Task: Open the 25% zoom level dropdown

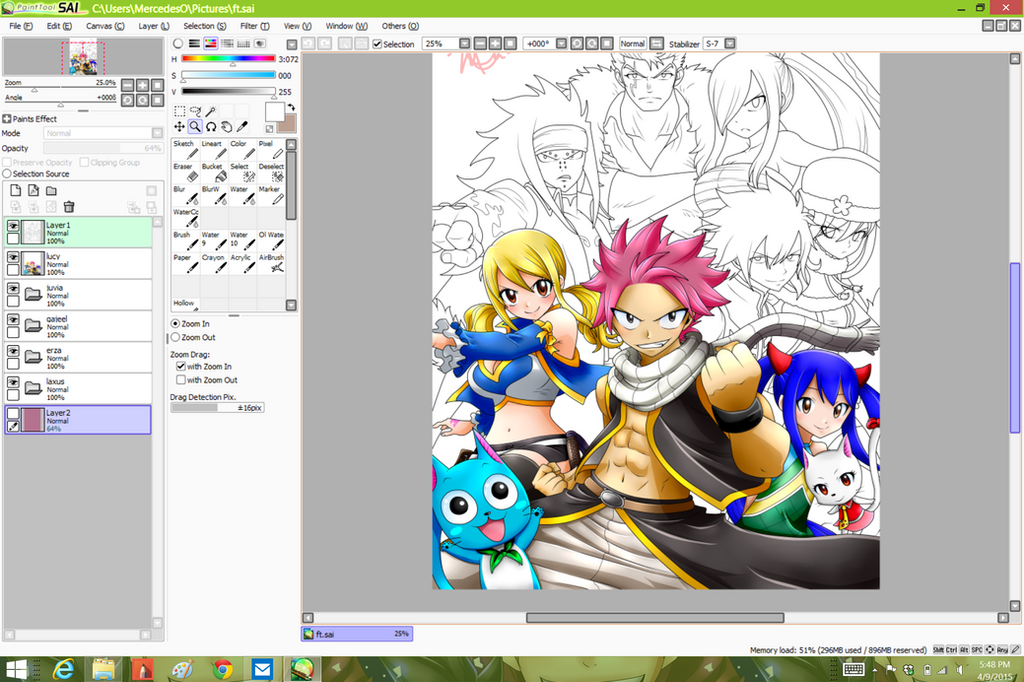Action: tap(464, 44)
